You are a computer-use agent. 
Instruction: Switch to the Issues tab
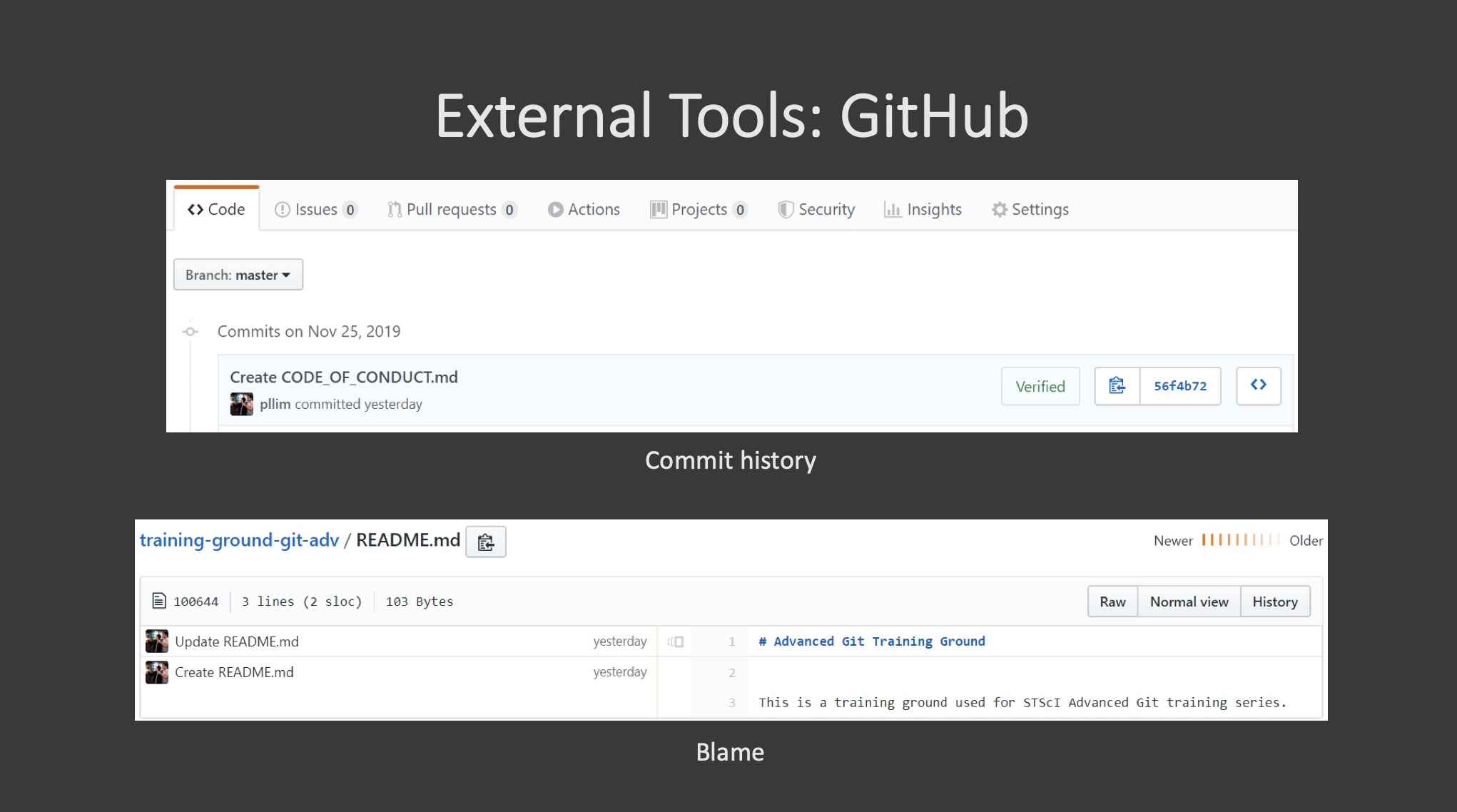(x=316, y=209)
